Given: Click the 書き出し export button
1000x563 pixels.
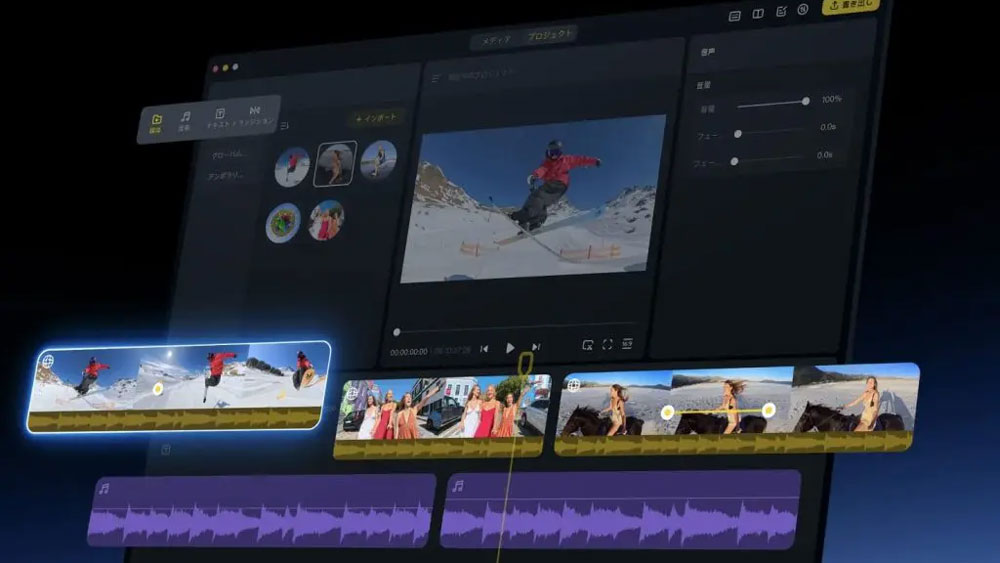Looking at the screenshot, I should pyautogui.click(x=851, y=5).
